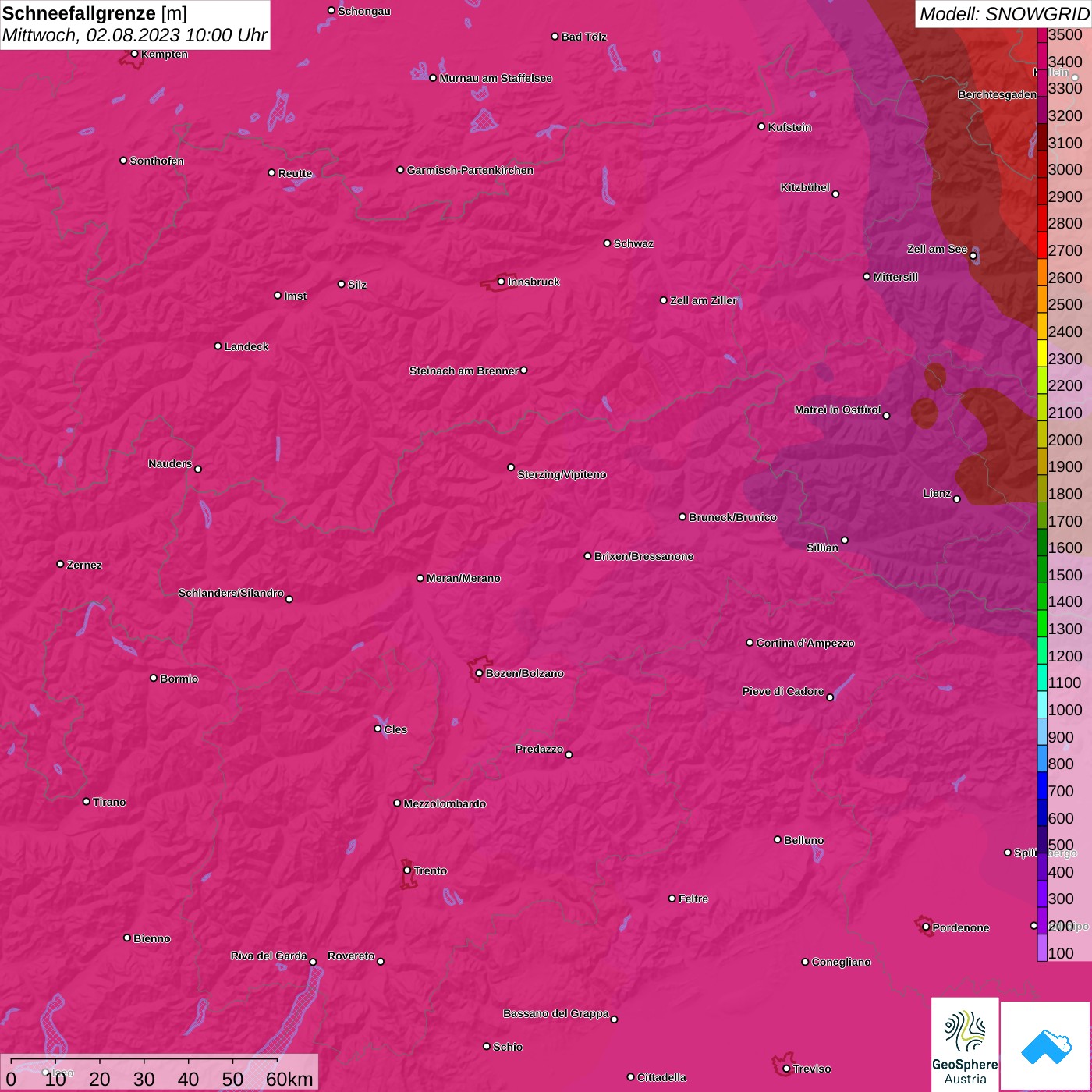
Task: Click the Kitzbühel label
Action: tap(805, 187)
